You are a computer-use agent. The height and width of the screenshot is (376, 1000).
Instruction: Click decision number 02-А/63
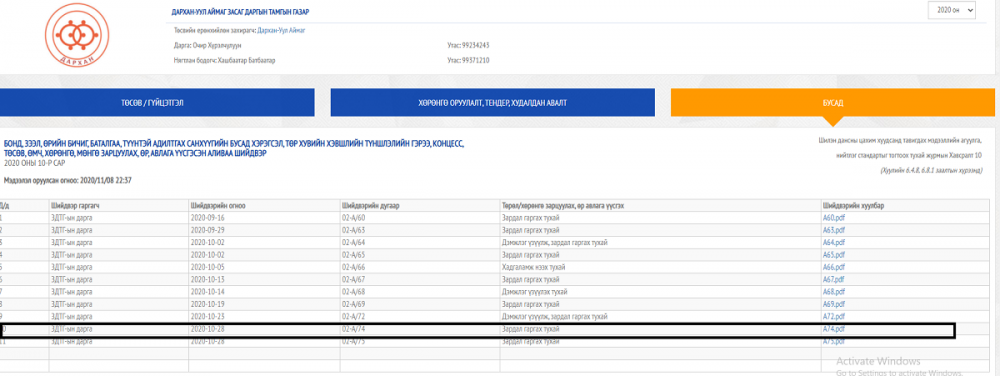pyautogui.click(x=353, y=229)
